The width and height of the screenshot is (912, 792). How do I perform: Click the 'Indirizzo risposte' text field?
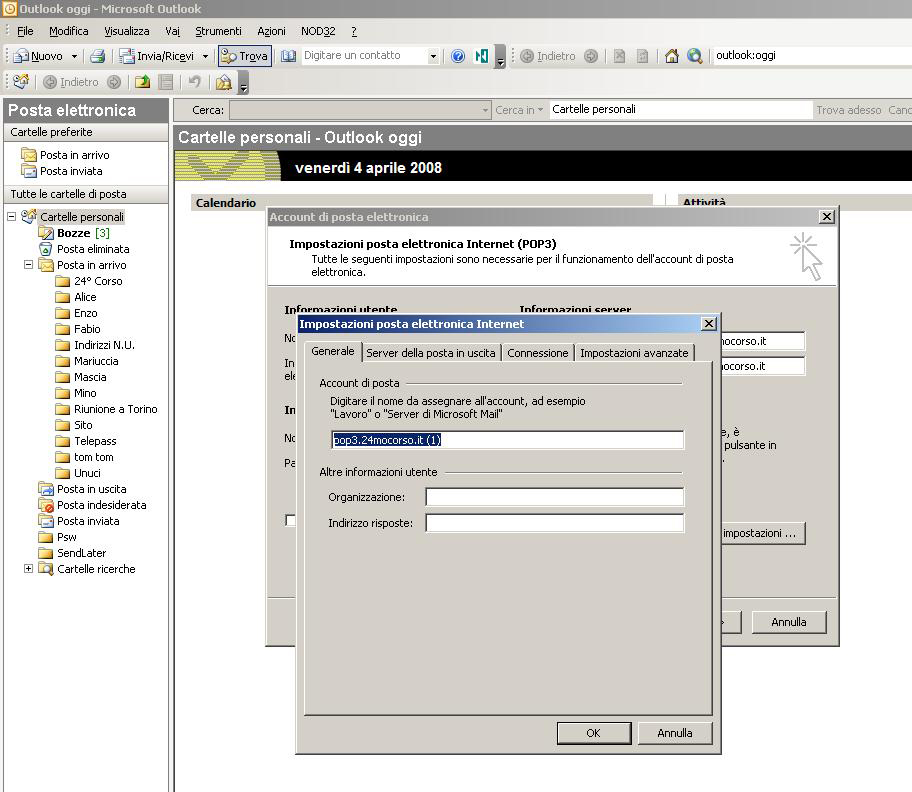click(555, 523)
